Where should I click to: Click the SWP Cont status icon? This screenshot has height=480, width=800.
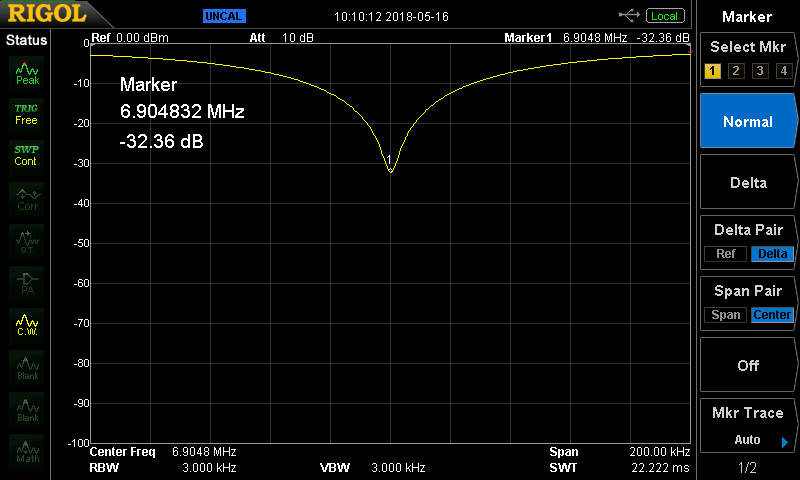tap(26, 156)
